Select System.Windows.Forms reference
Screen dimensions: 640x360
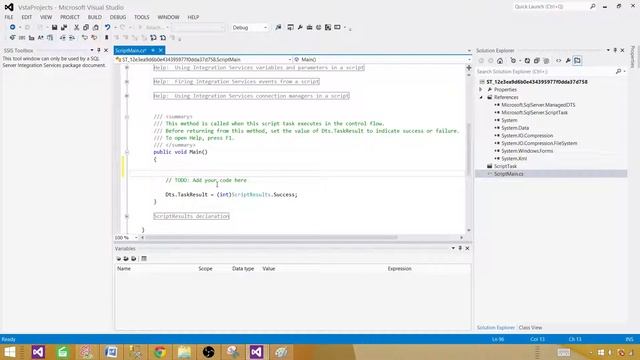(527, 151)
